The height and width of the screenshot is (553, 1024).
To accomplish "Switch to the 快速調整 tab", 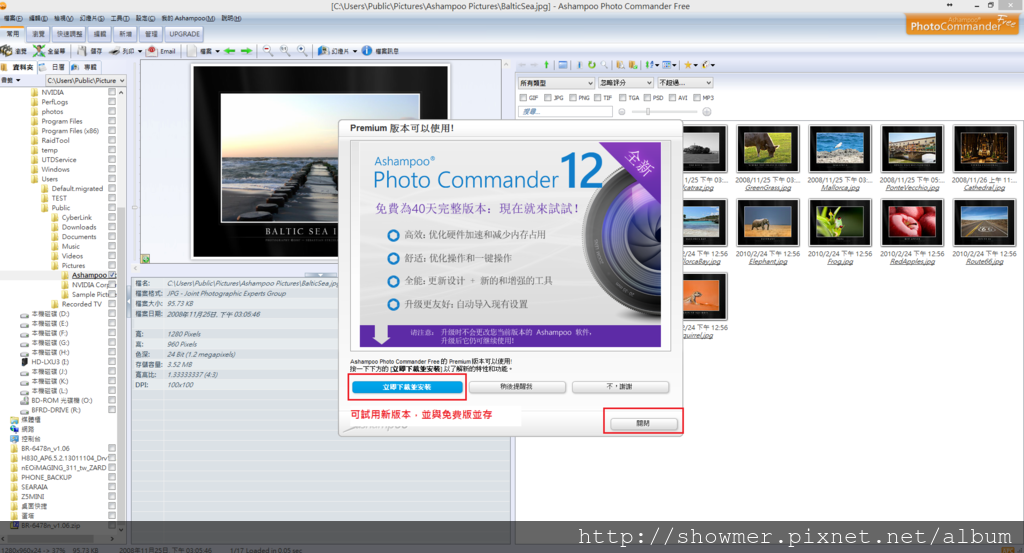I will [x=69, y=34].
